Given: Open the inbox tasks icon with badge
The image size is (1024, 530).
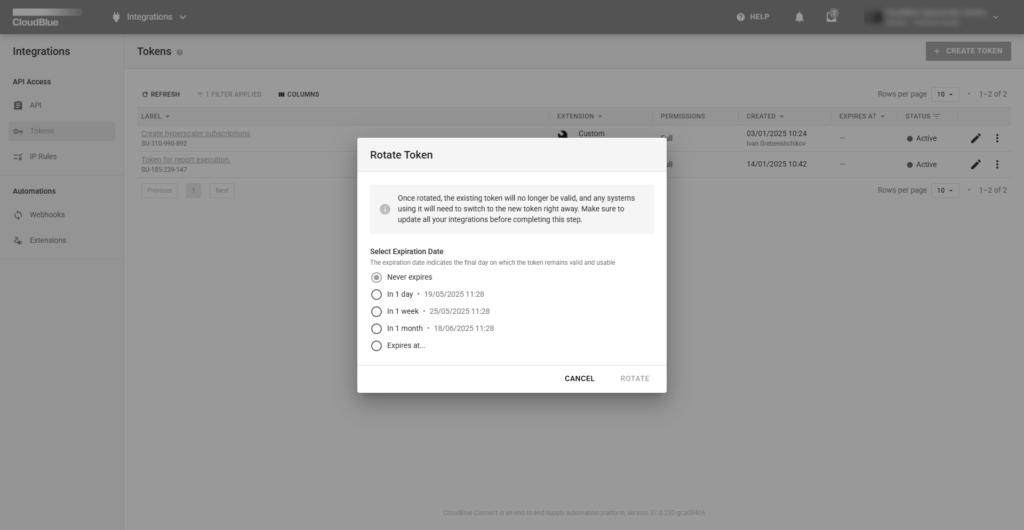Looking at the screenshot, I should [x=831, y=16].
